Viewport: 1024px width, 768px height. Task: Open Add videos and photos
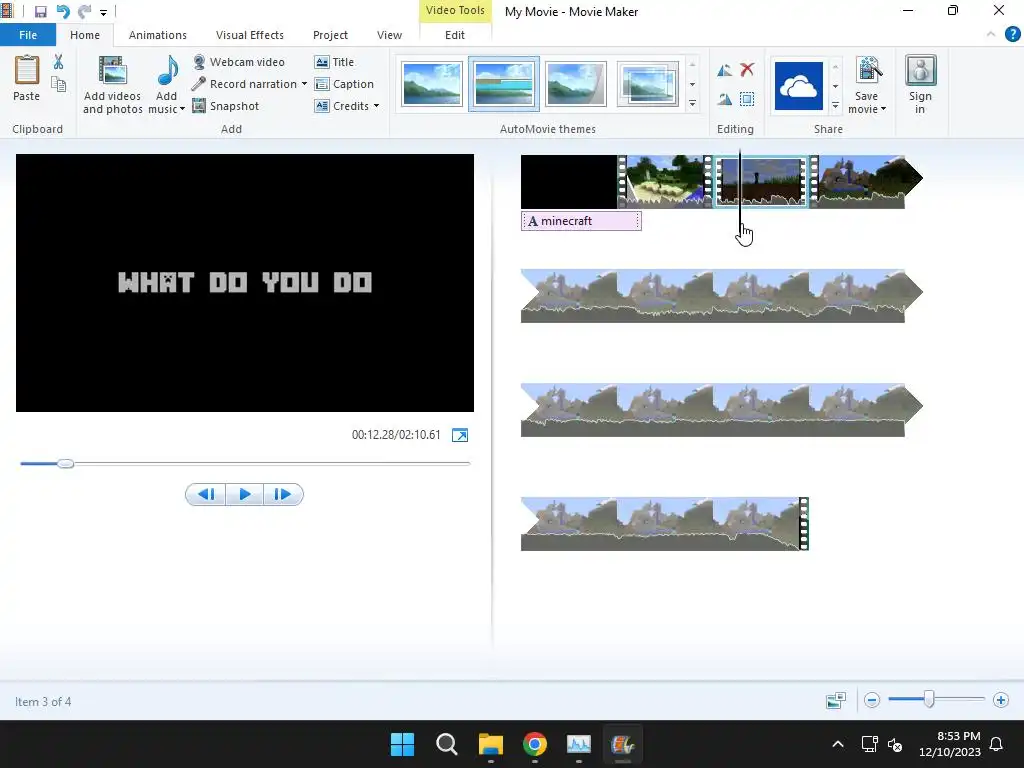pos(112,85)
